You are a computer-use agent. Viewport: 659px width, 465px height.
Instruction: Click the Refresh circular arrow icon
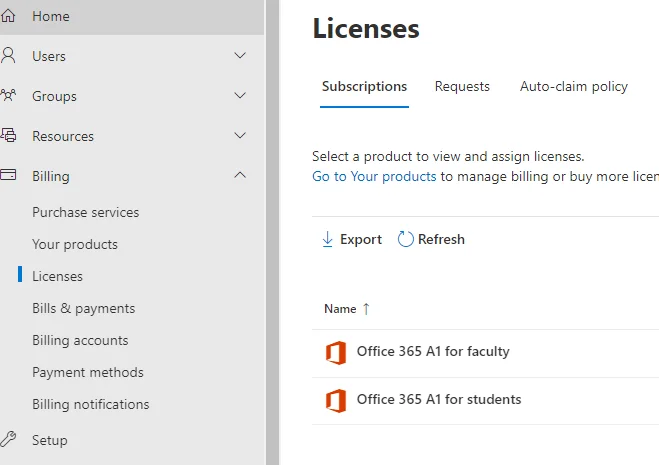[x=406, y=239]
